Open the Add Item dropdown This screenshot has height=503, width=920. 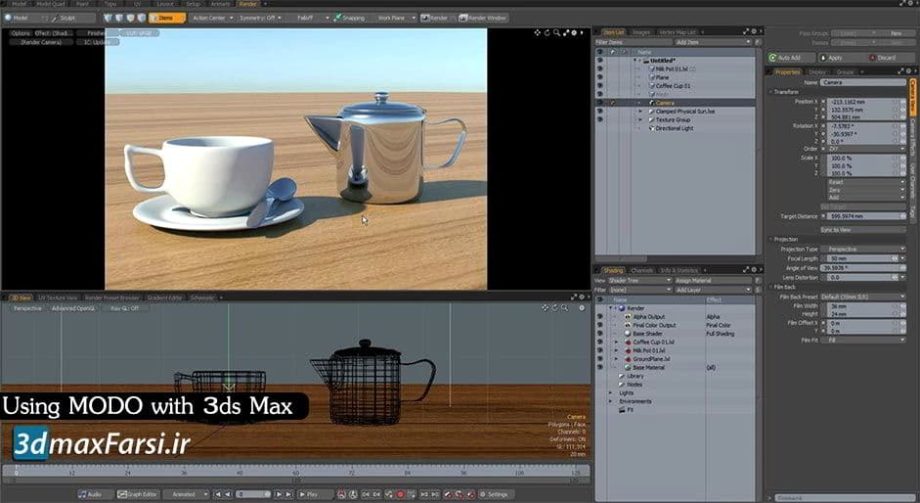[x=712, y=42]
